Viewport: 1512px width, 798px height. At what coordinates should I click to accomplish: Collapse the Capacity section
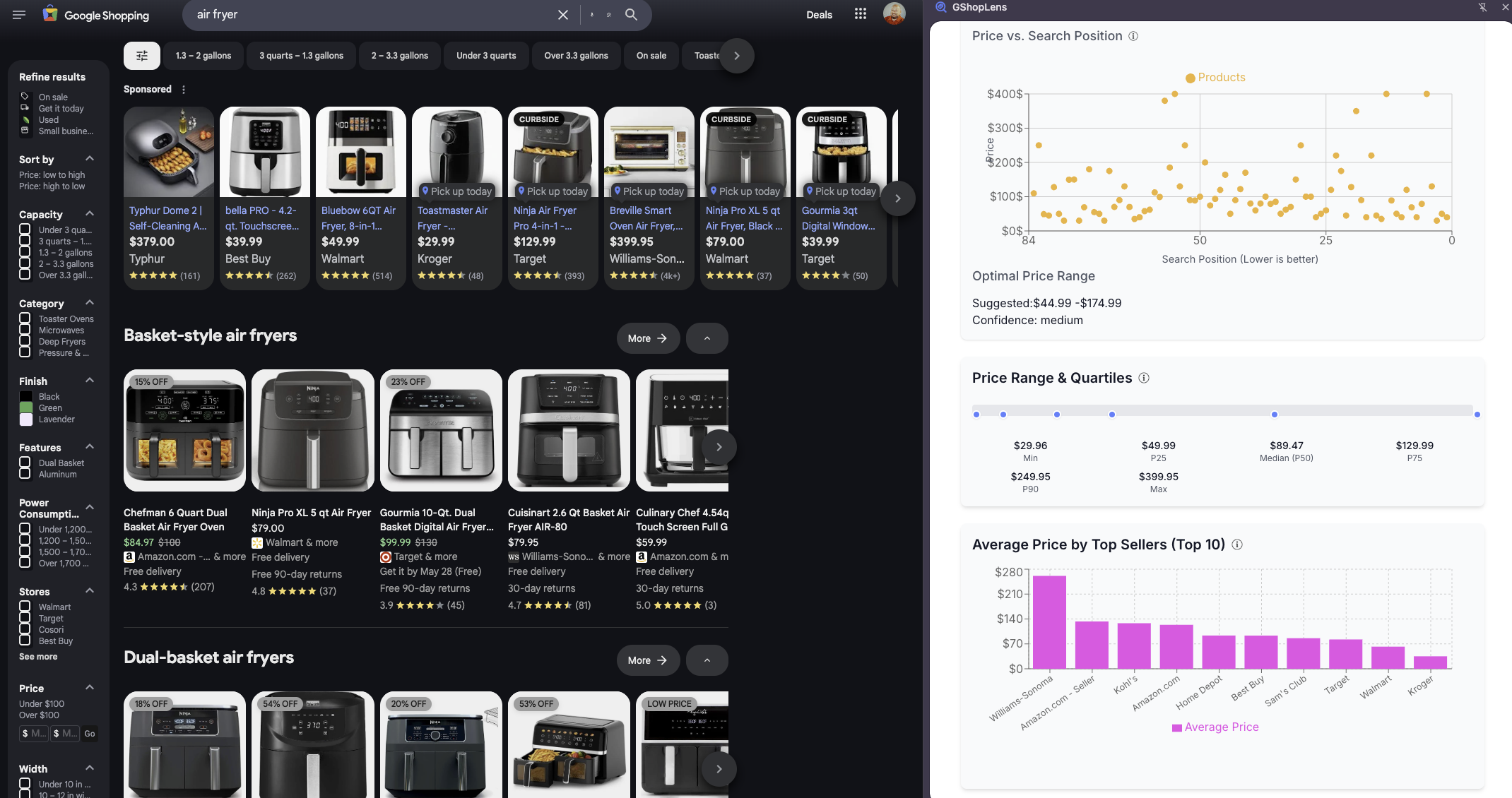point(90,214)
